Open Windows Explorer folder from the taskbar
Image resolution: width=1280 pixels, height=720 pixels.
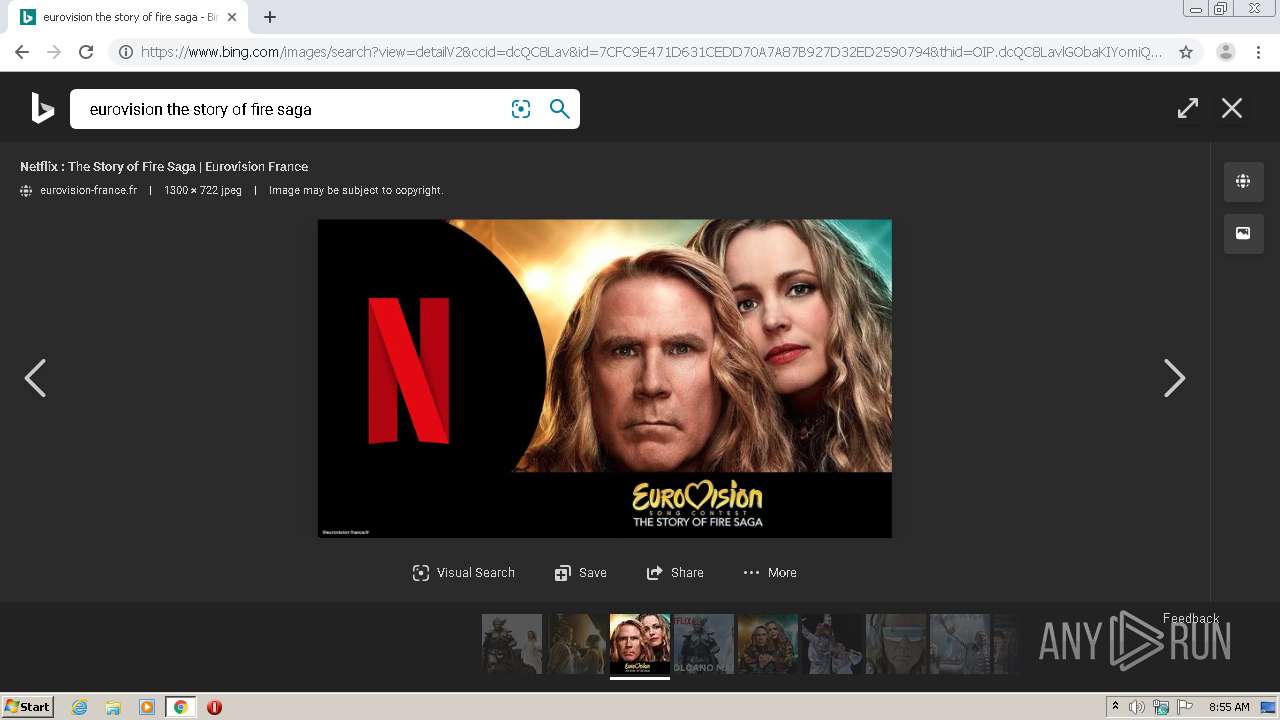pos(113,707)
